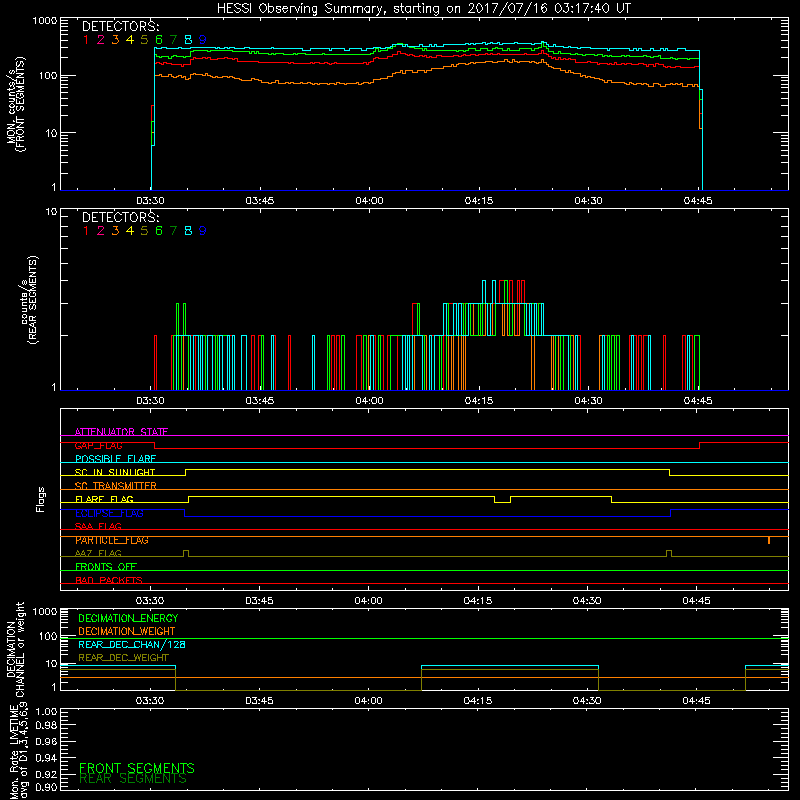Click the DECIMATION_WEIGHT legend label
Screen dimensions: 800x800
coord(127,632)
